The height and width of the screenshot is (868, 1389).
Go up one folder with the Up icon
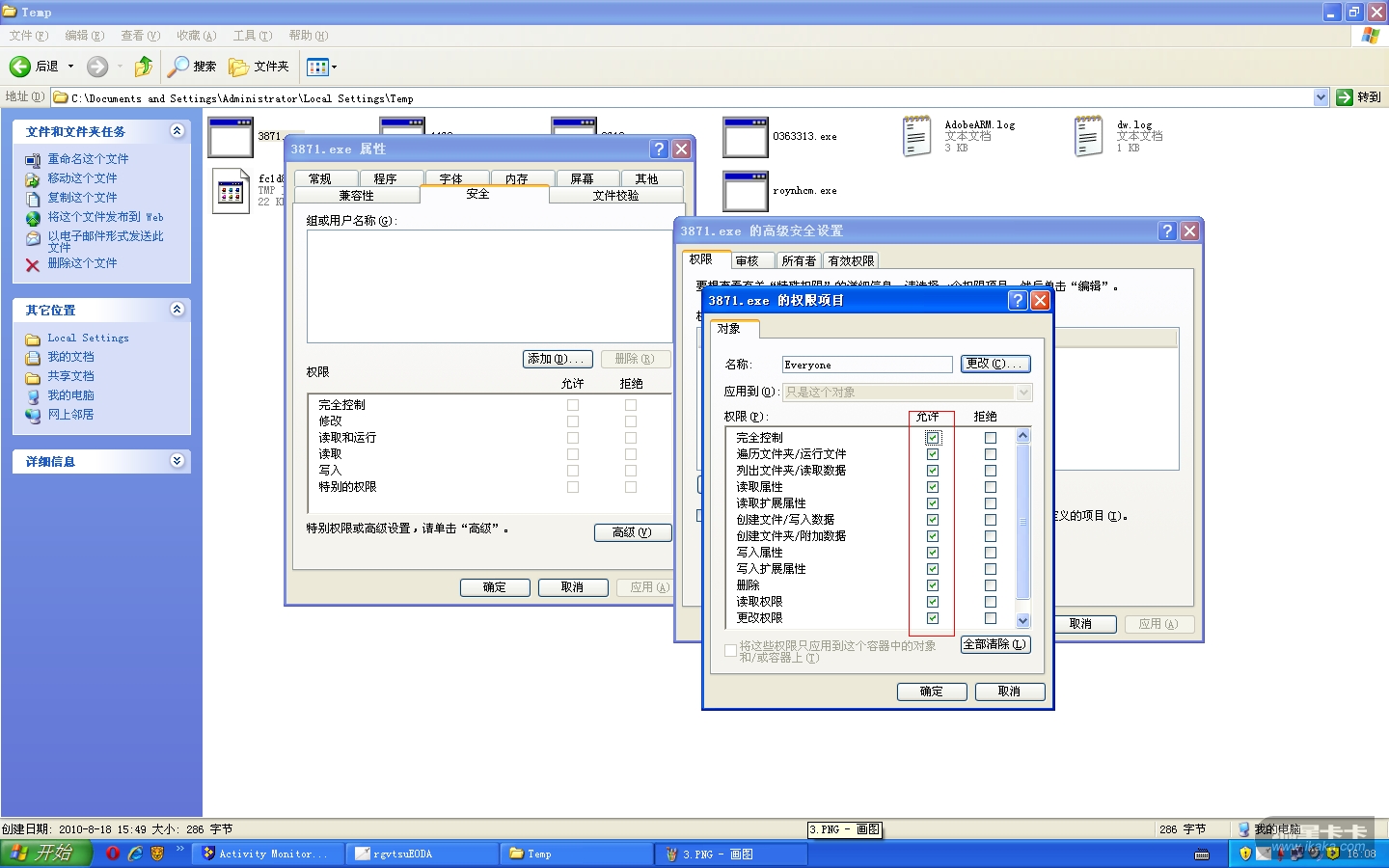(x=144, y=67)
